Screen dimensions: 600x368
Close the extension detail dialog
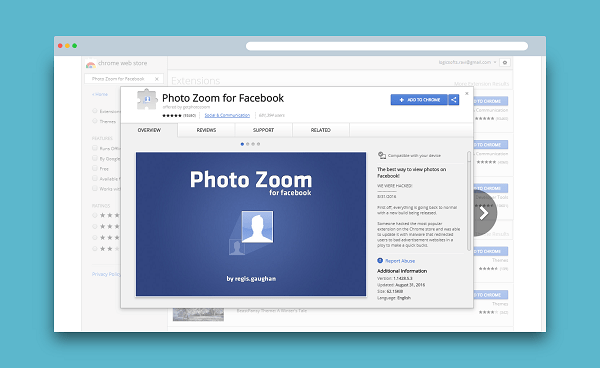point(466,93)
